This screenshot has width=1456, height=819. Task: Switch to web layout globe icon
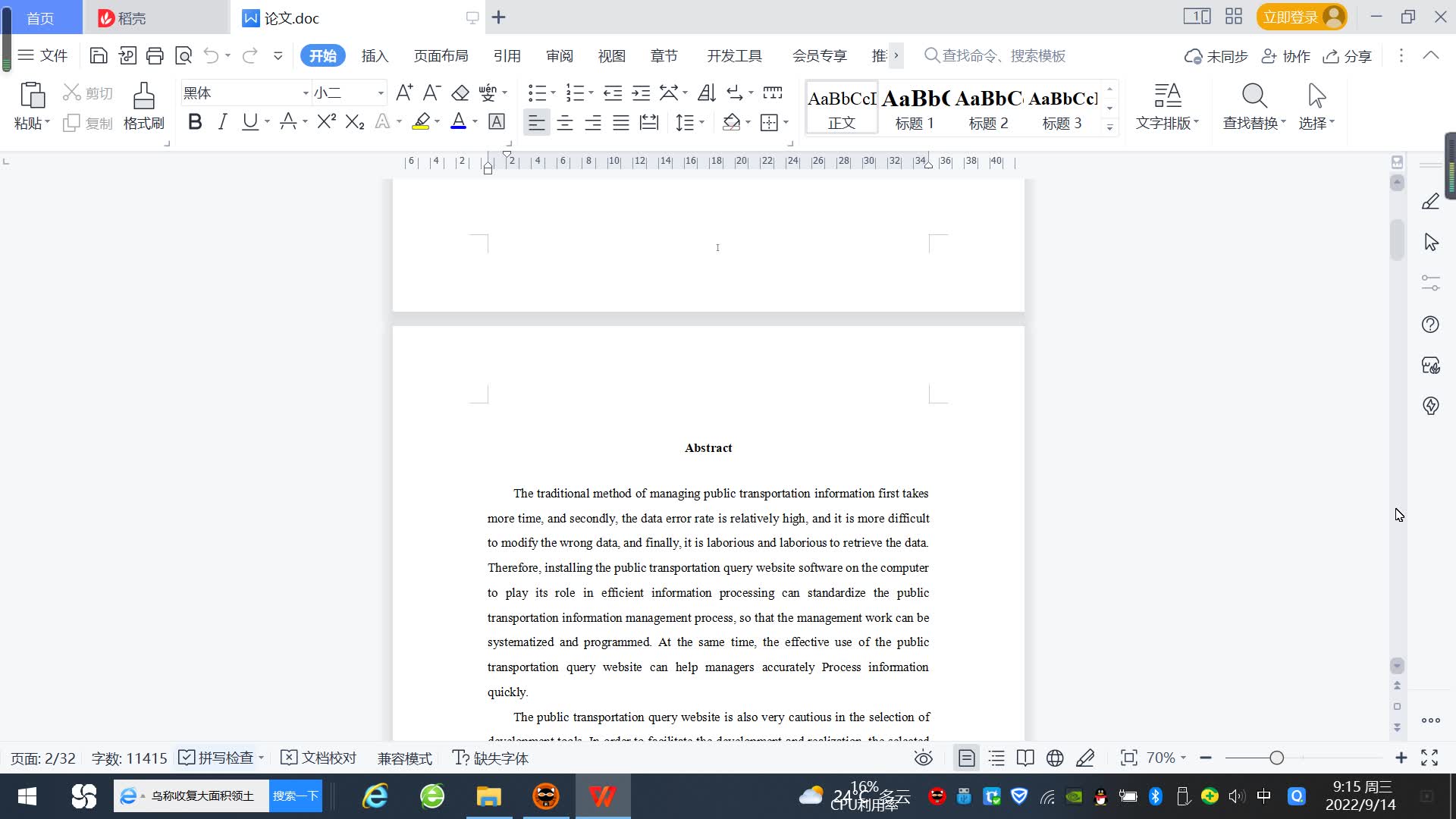1055,758
